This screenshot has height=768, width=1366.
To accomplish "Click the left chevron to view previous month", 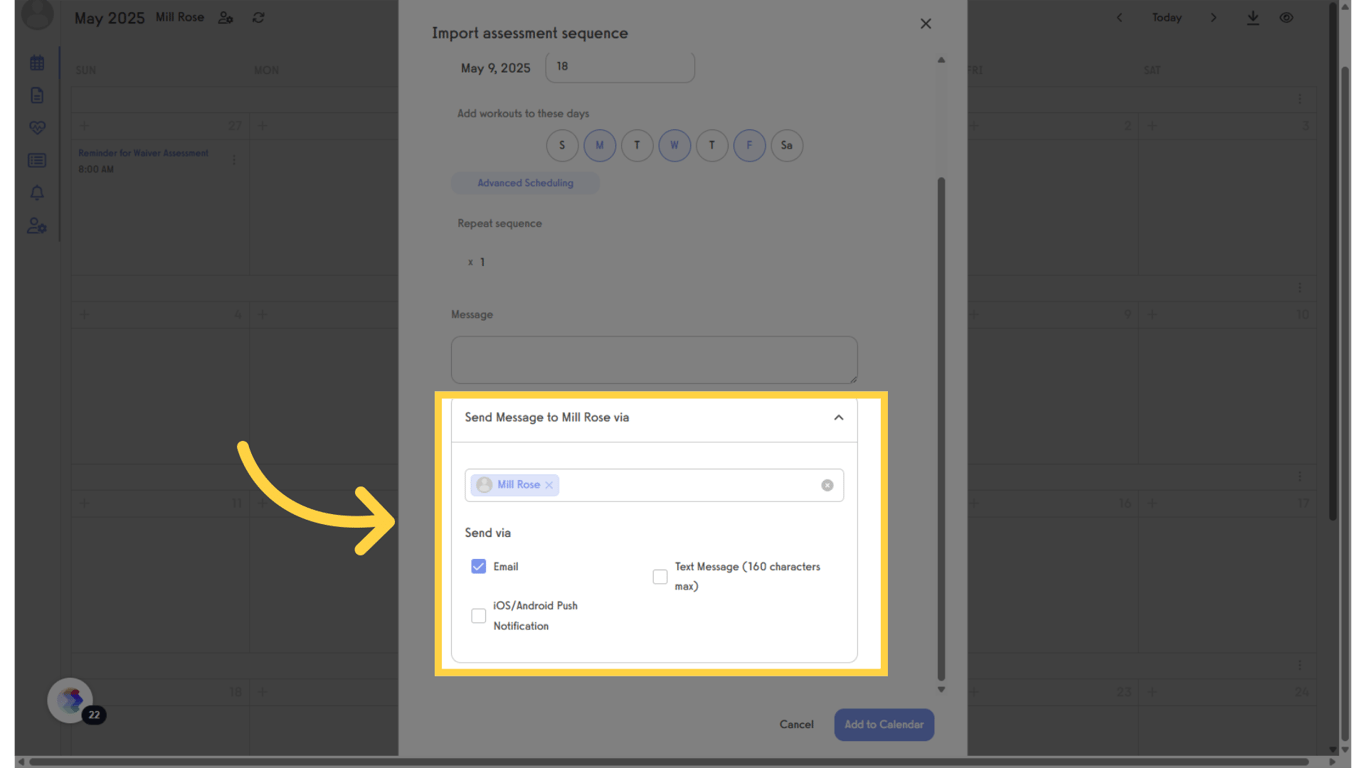I will click(x=1119, y=17).
